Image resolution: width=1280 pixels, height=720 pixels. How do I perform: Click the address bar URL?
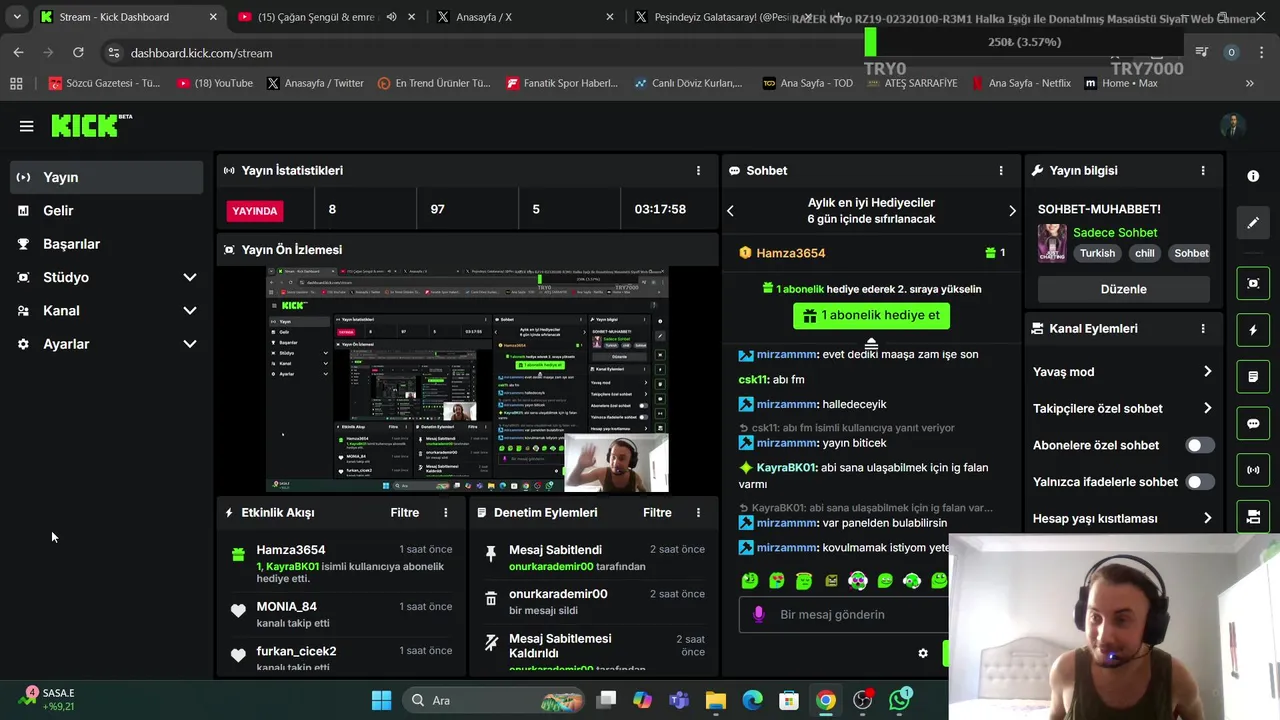[201, 53]
